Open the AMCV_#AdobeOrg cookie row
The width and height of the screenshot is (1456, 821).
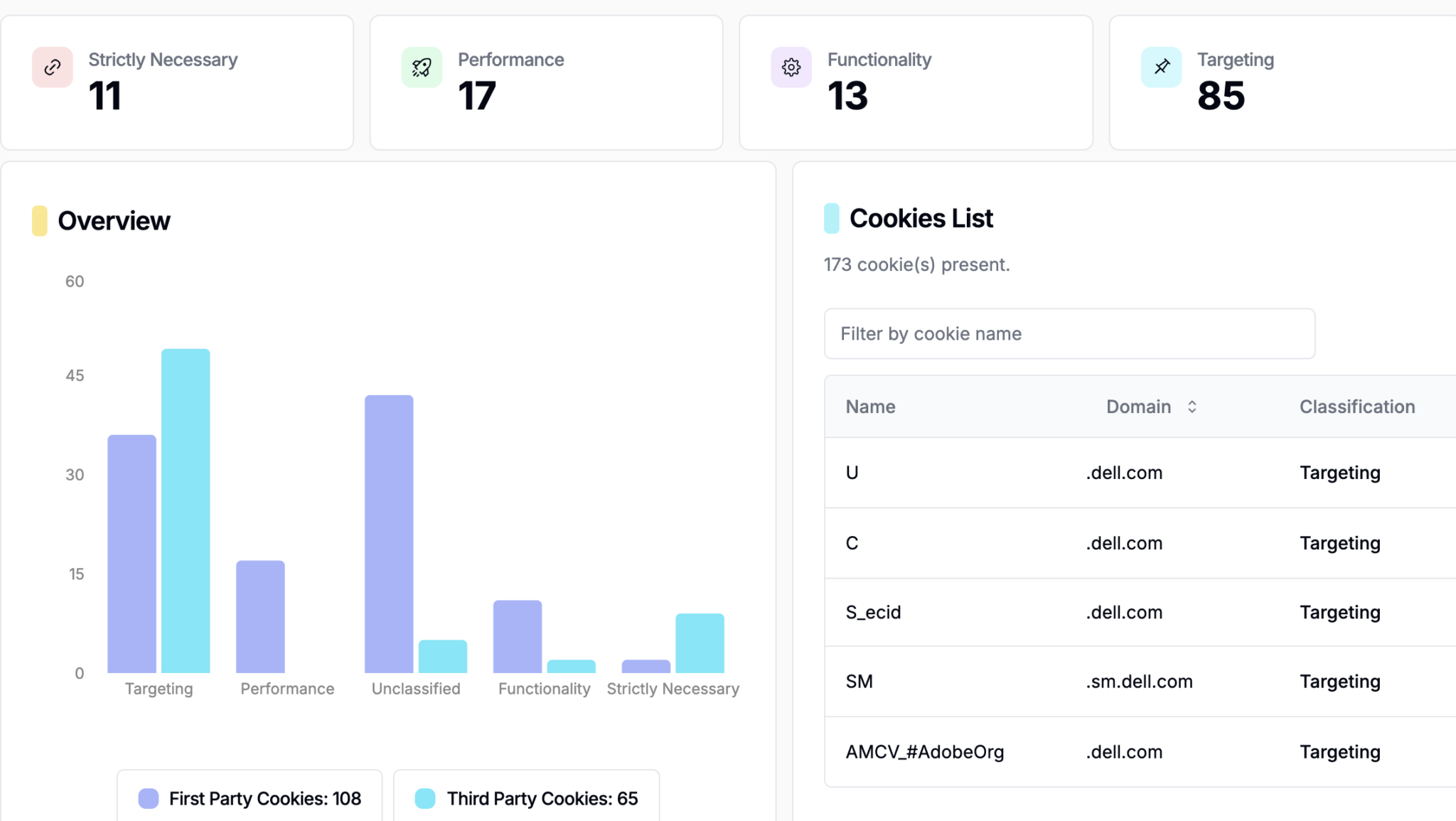tap(924, 752)
